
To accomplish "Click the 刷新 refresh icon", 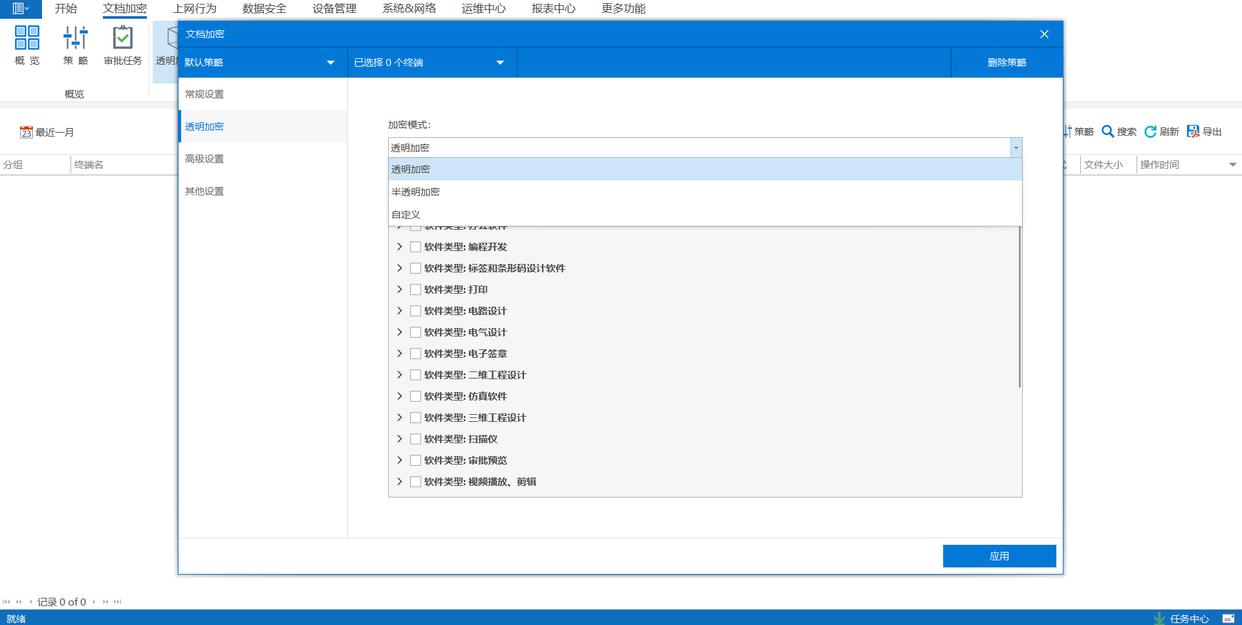I will tap(1150, 132).
